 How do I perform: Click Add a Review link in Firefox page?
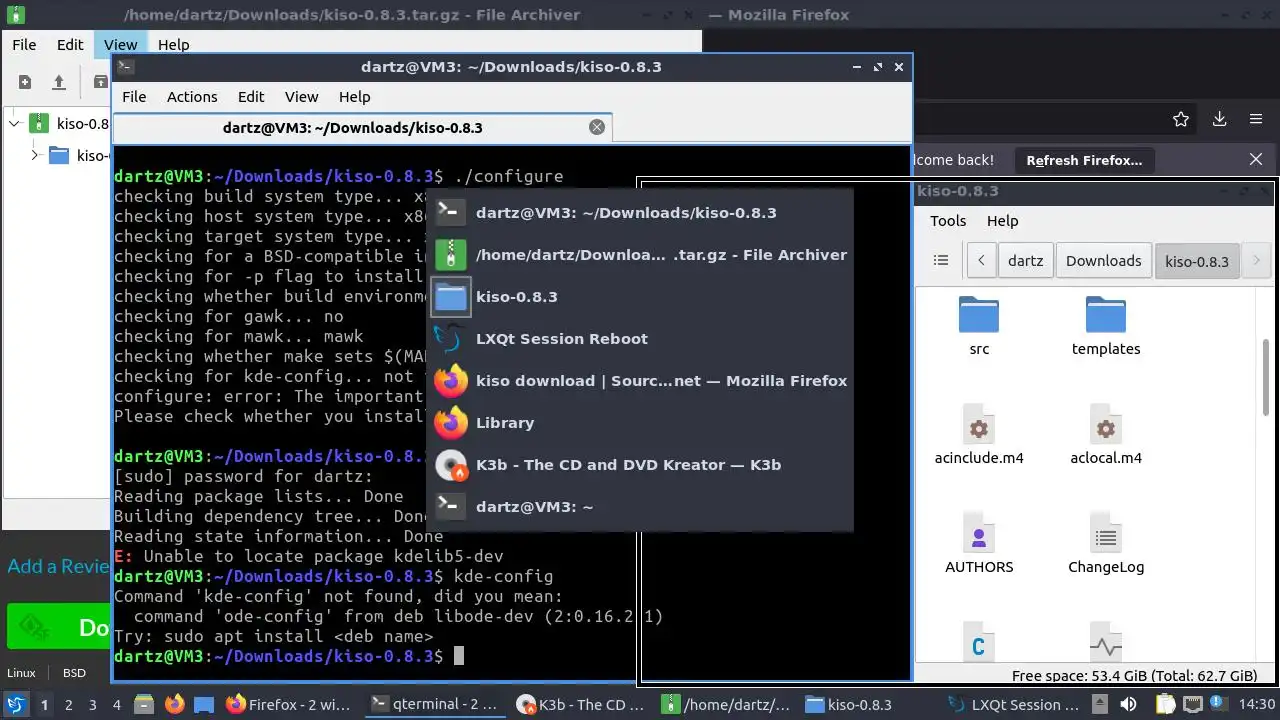[58, 566]
